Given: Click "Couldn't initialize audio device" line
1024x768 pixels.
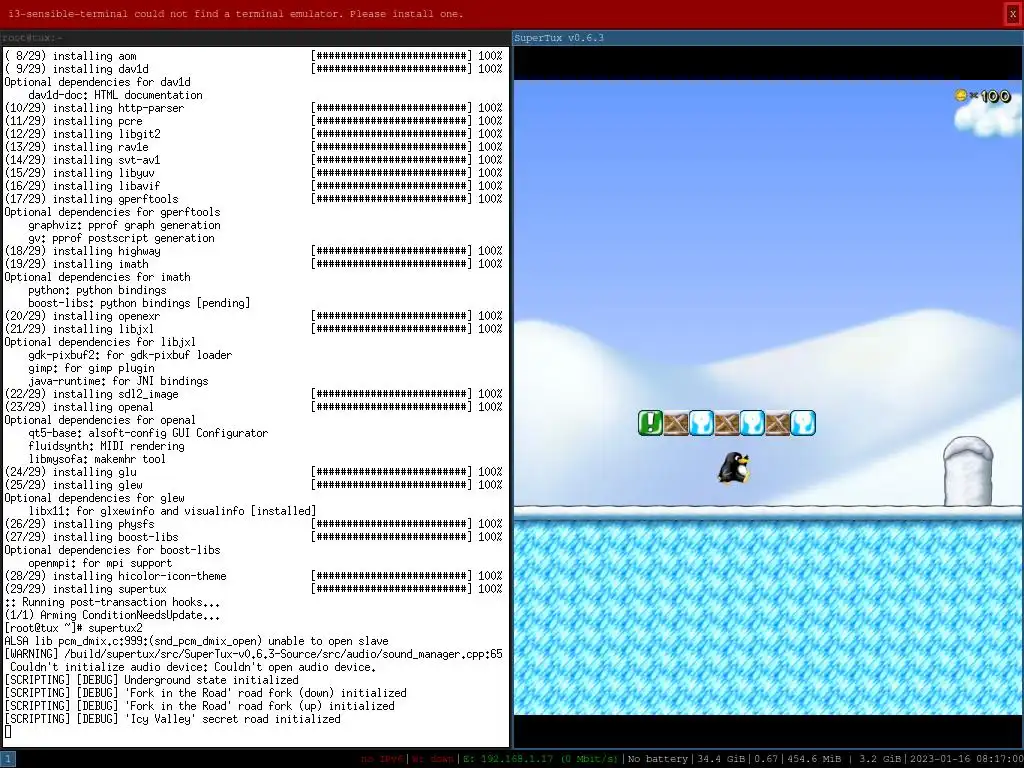Looking at the screenshot, I should (x=193, y=667).
